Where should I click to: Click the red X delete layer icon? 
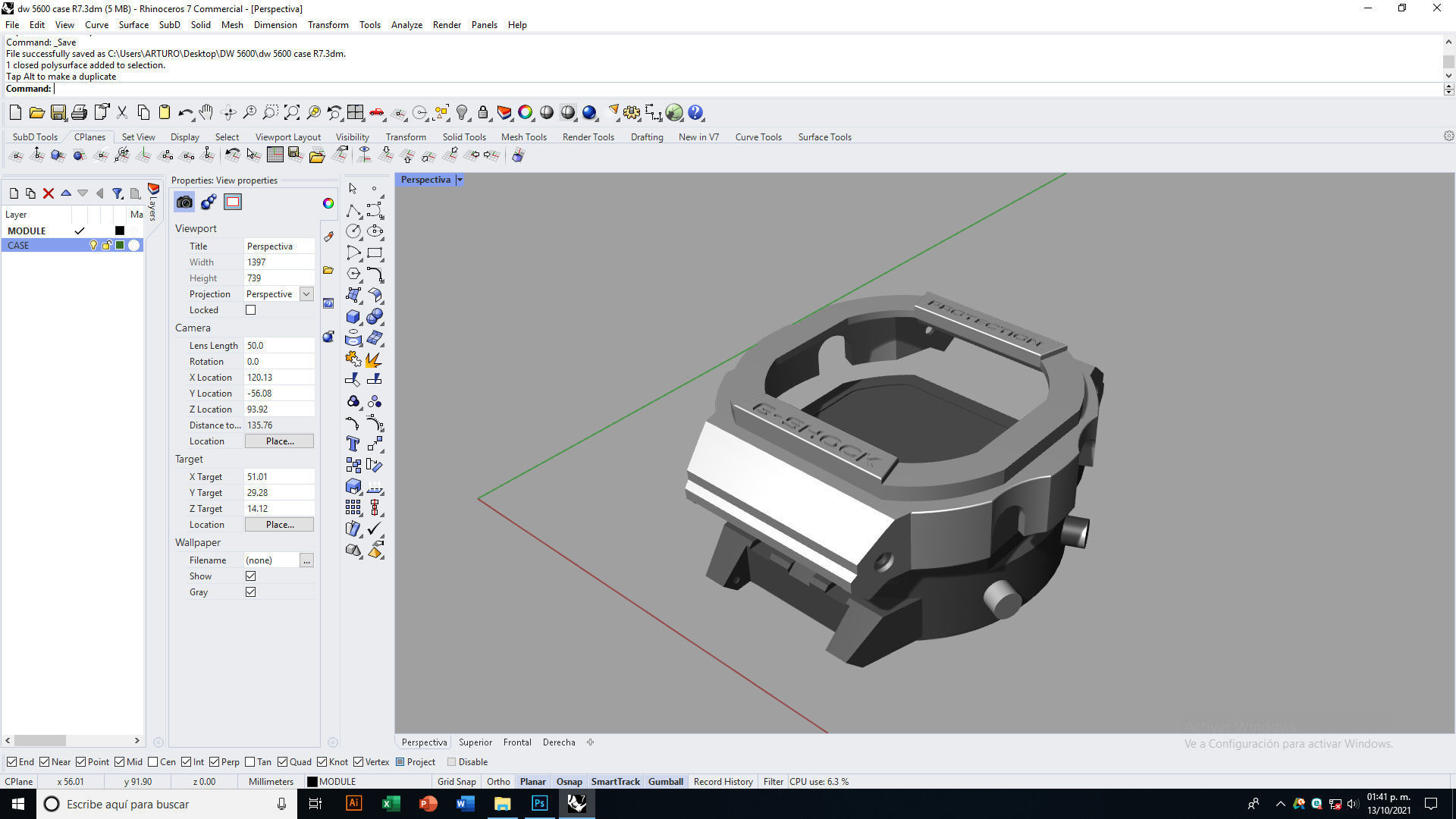(x=49, y=193)
